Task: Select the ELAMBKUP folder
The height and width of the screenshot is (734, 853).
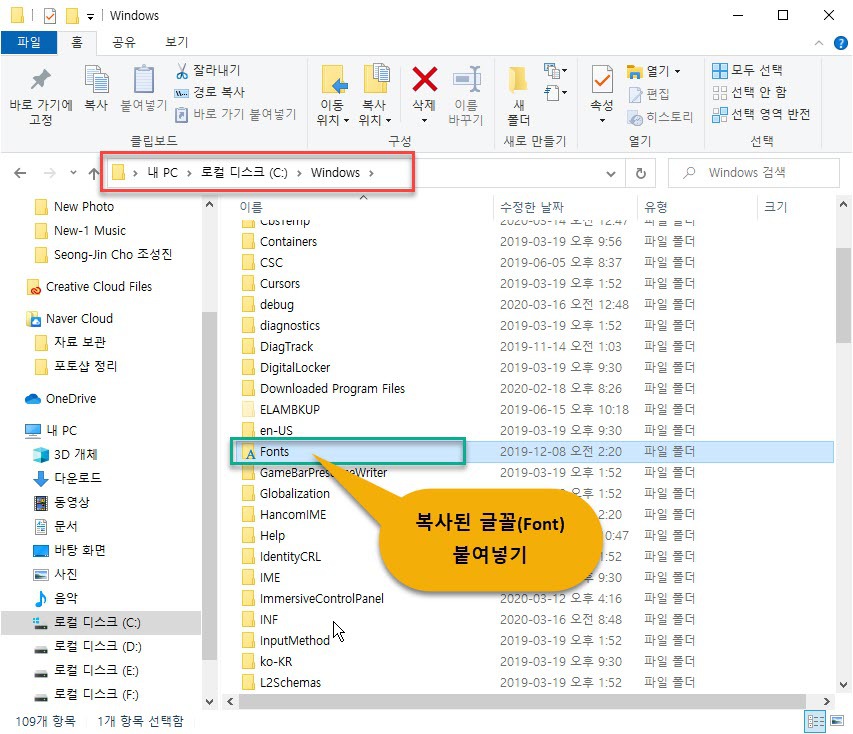Action: point(289,410)
